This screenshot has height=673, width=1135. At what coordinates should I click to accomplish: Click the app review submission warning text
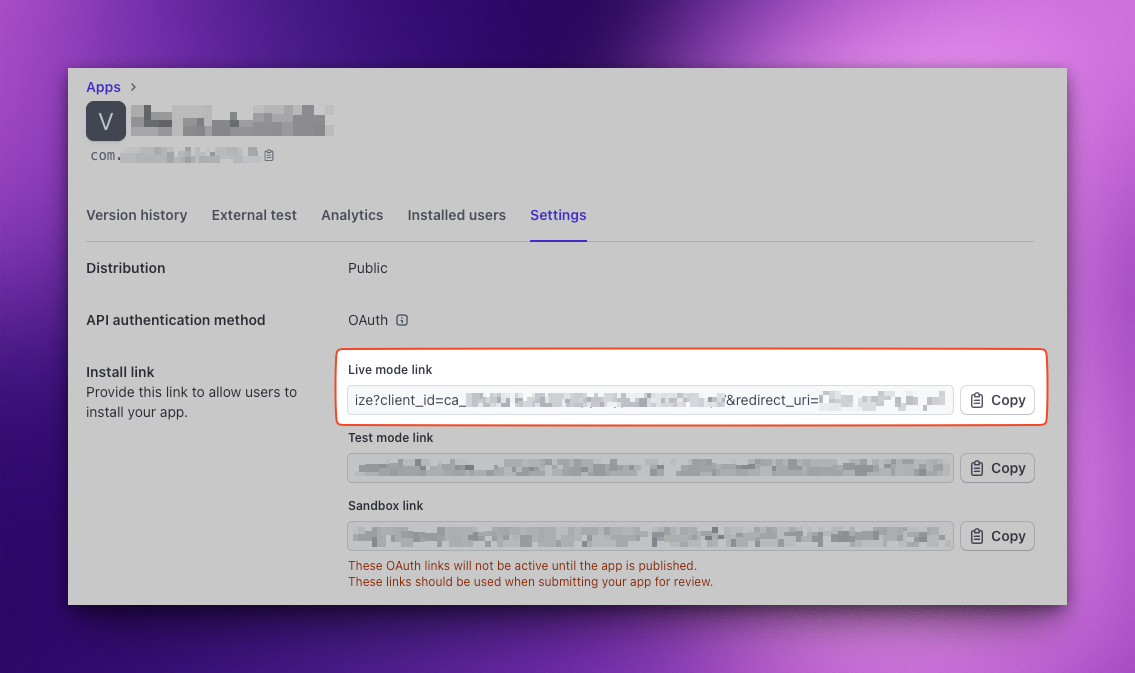coord(531,582)
